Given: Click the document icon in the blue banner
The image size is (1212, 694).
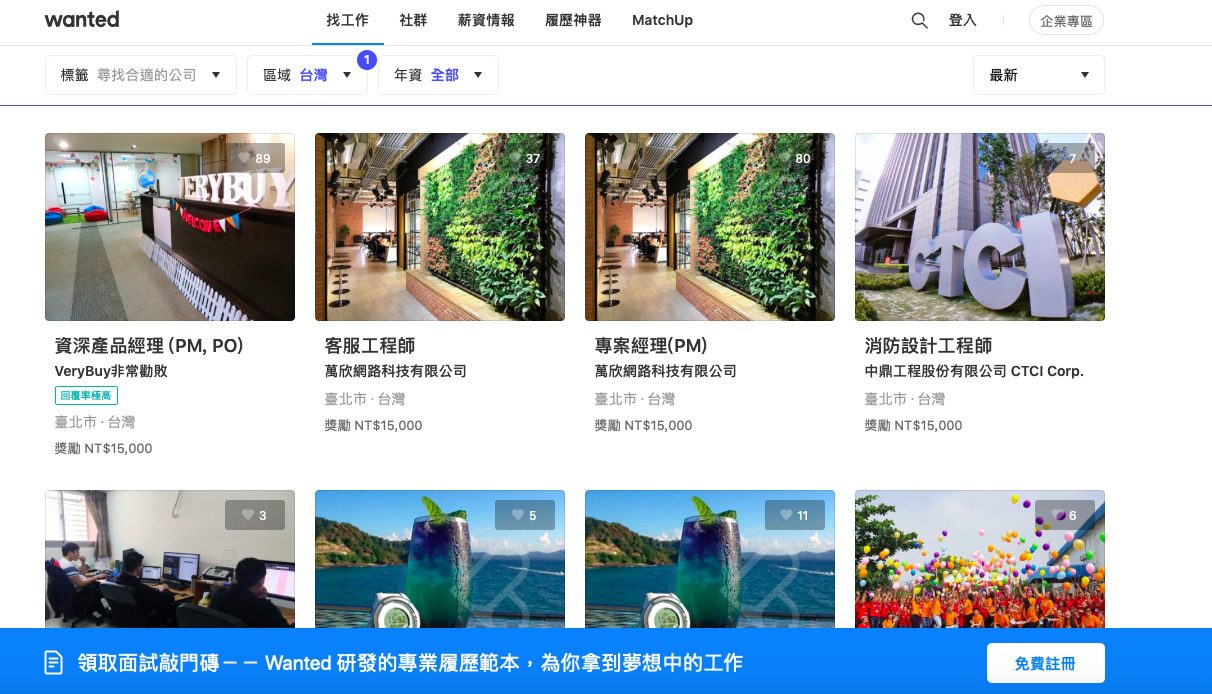Looking at the screenshot, I should 55,662.
